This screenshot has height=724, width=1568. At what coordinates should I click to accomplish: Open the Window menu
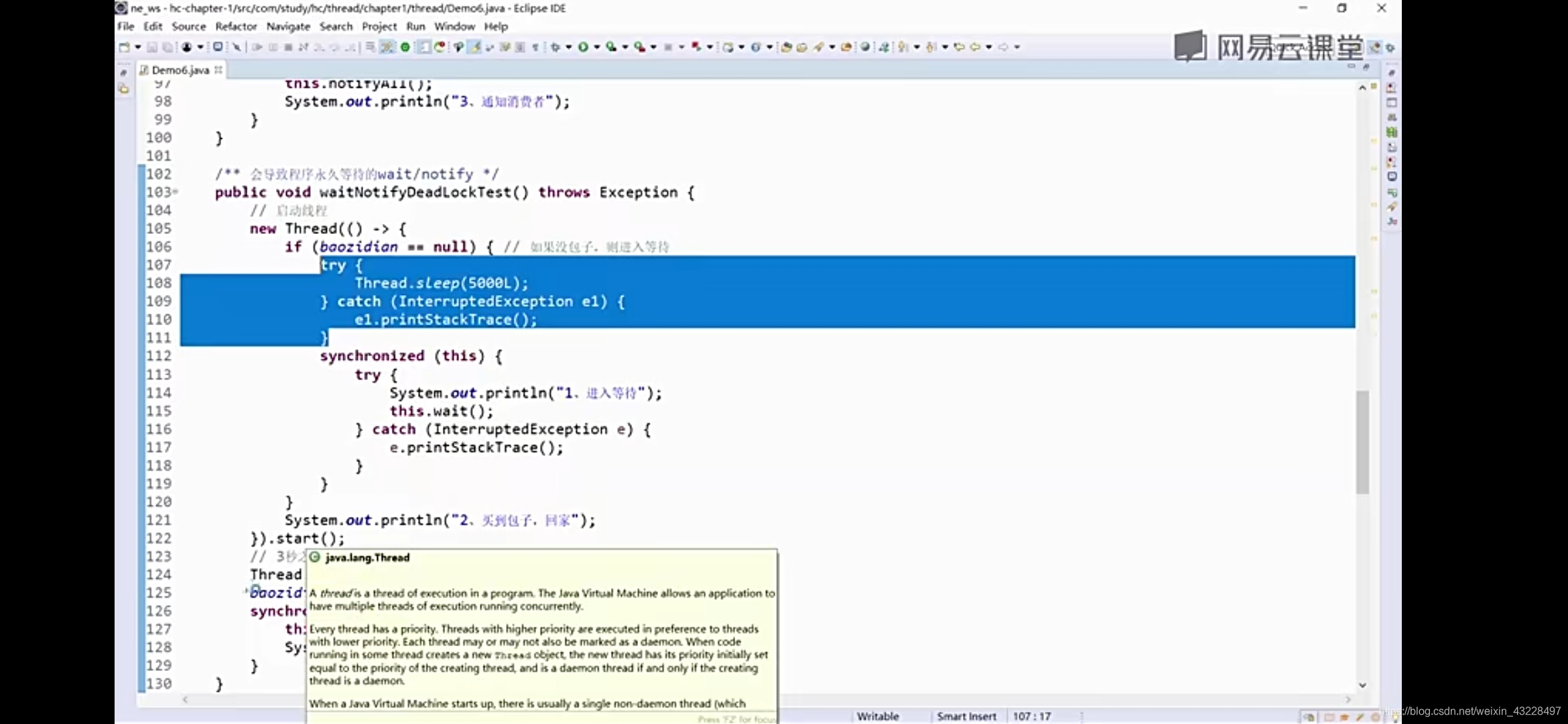tap(454, 26)
